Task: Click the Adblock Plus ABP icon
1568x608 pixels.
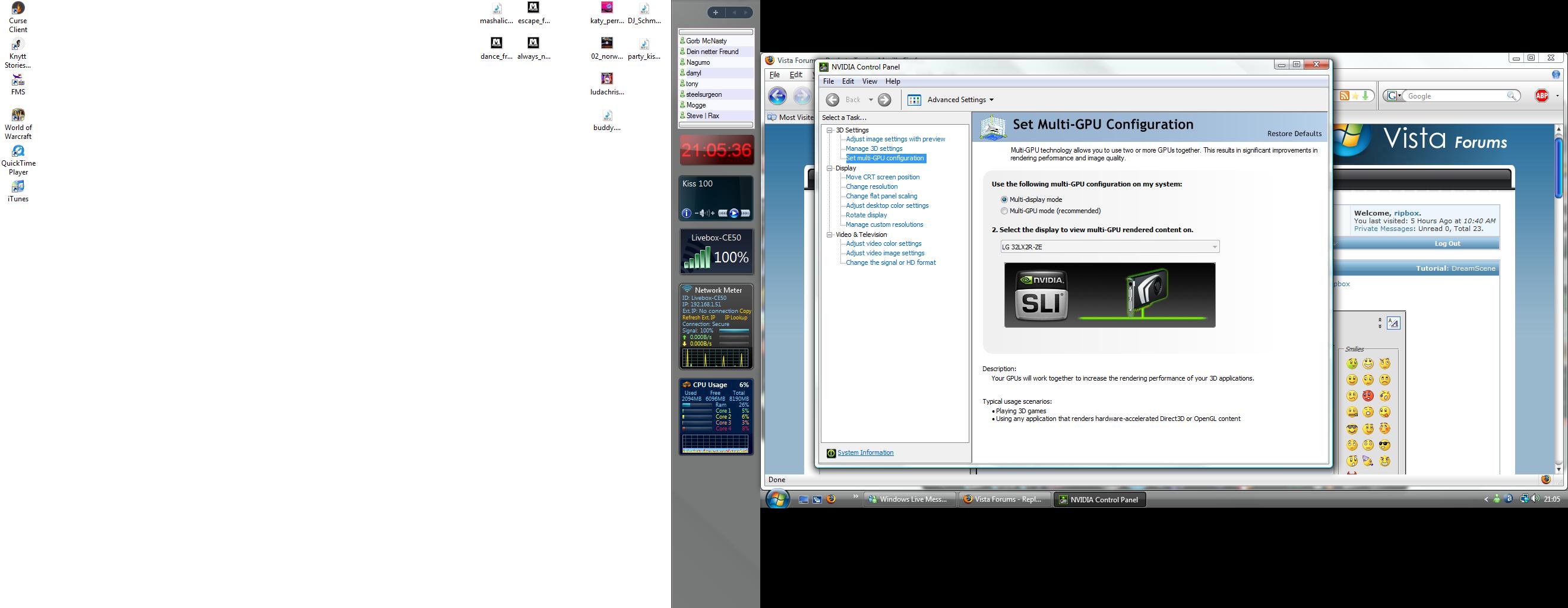Action: [1541, 96]
